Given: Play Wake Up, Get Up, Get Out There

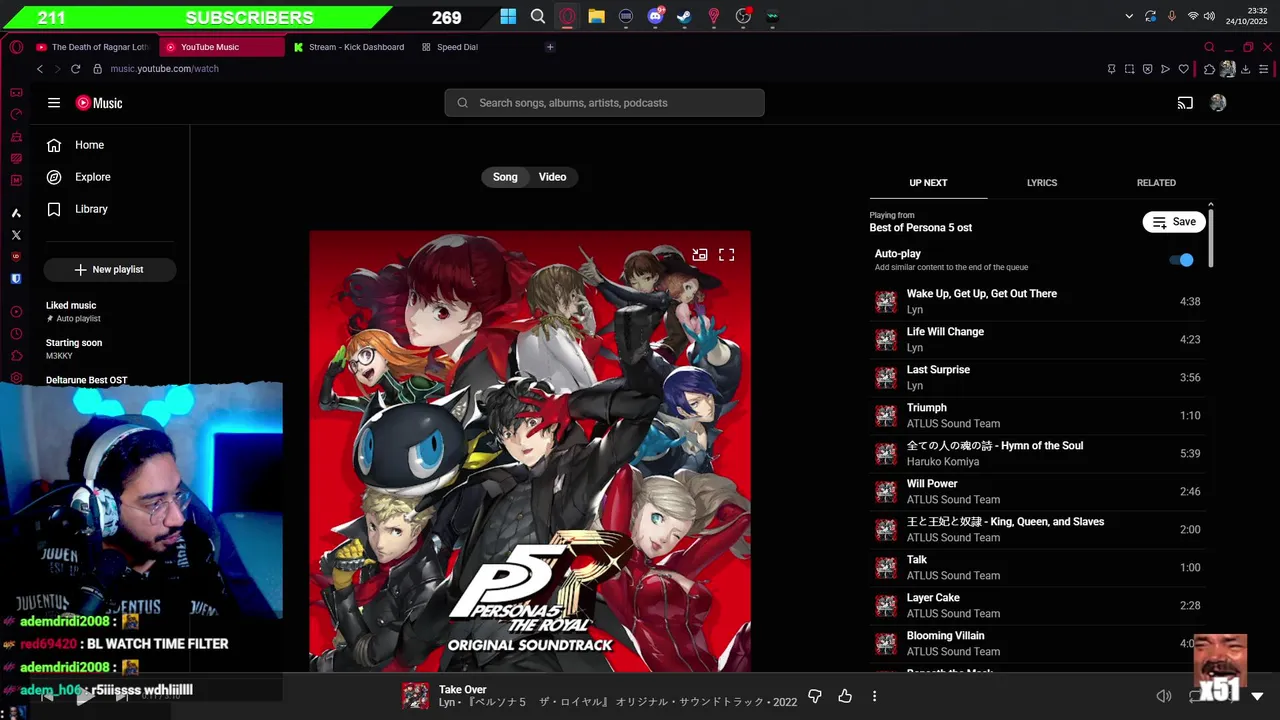Looking at the screenshot, I should click(1037, 302).
